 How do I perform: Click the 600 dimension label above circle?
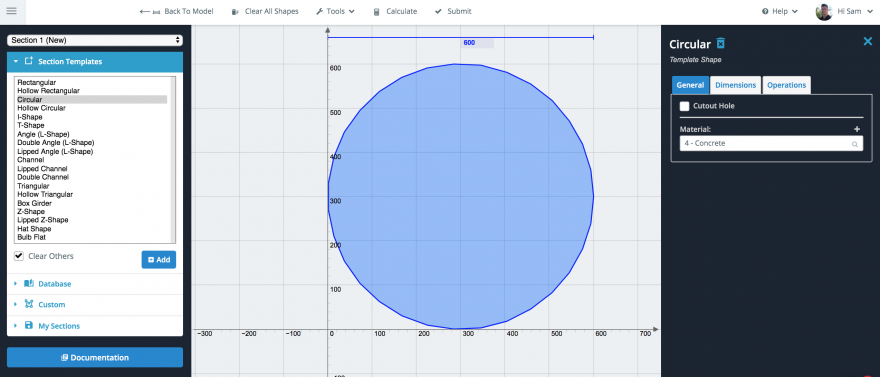coord(469,43)
